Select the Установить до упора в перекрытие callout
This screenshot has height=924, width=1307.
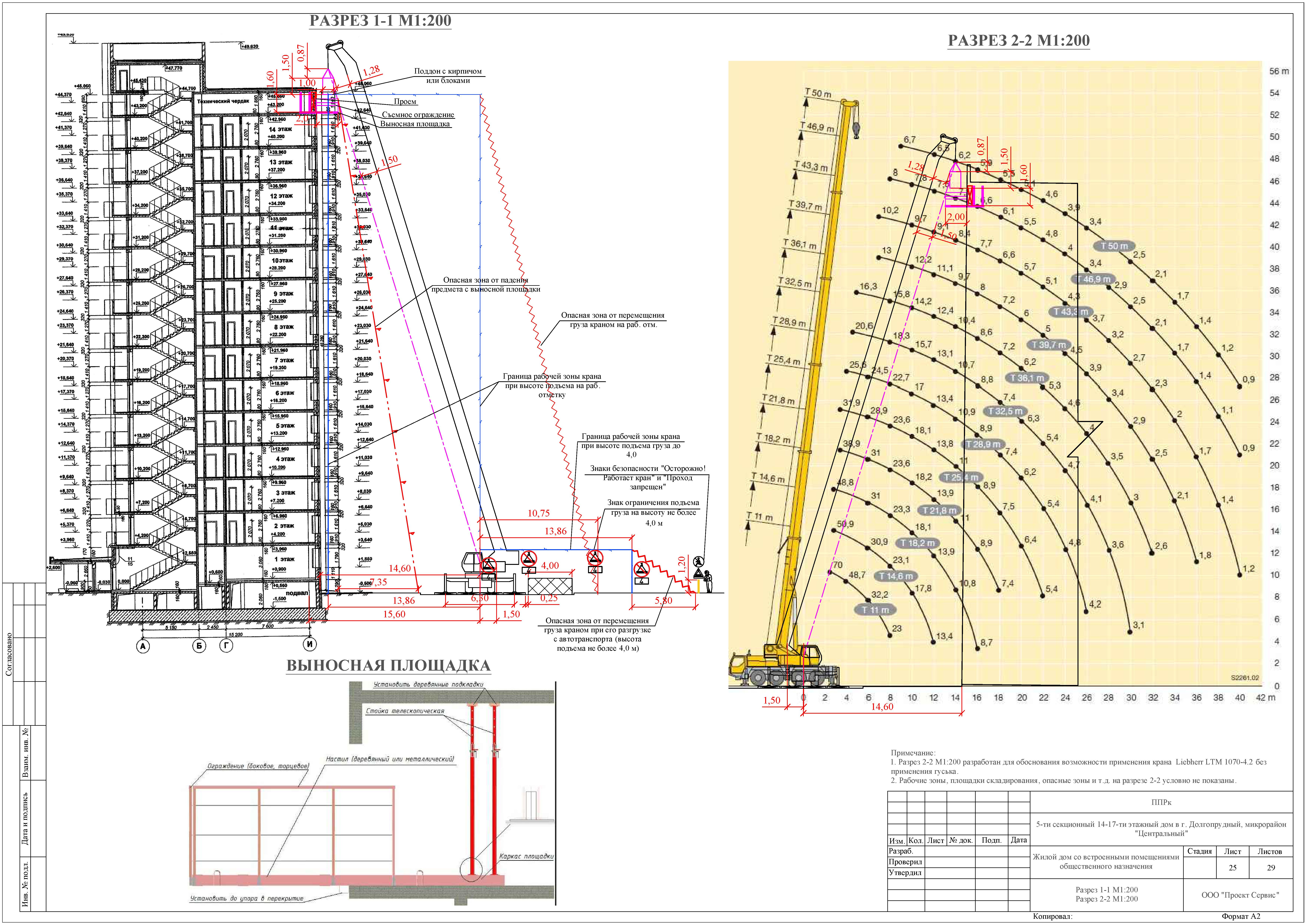(246, 899)
